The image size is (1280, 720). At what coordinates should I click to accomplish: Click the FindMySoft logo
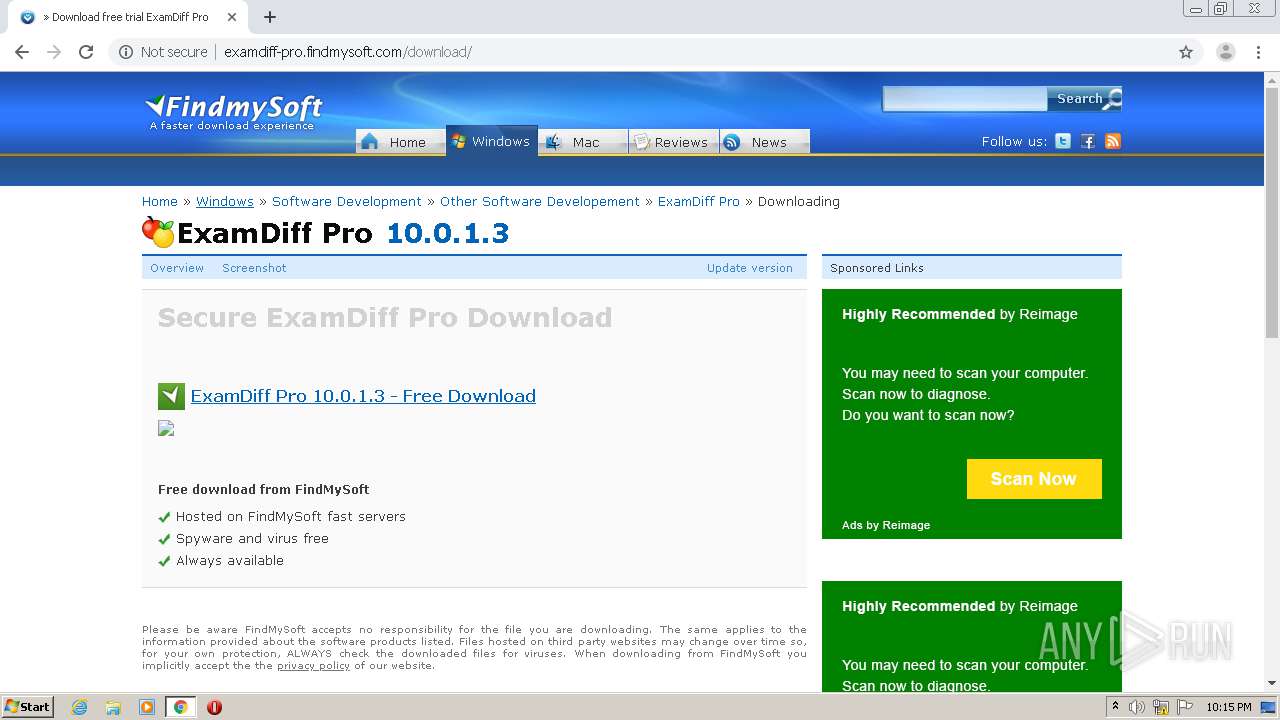[234, 111]
